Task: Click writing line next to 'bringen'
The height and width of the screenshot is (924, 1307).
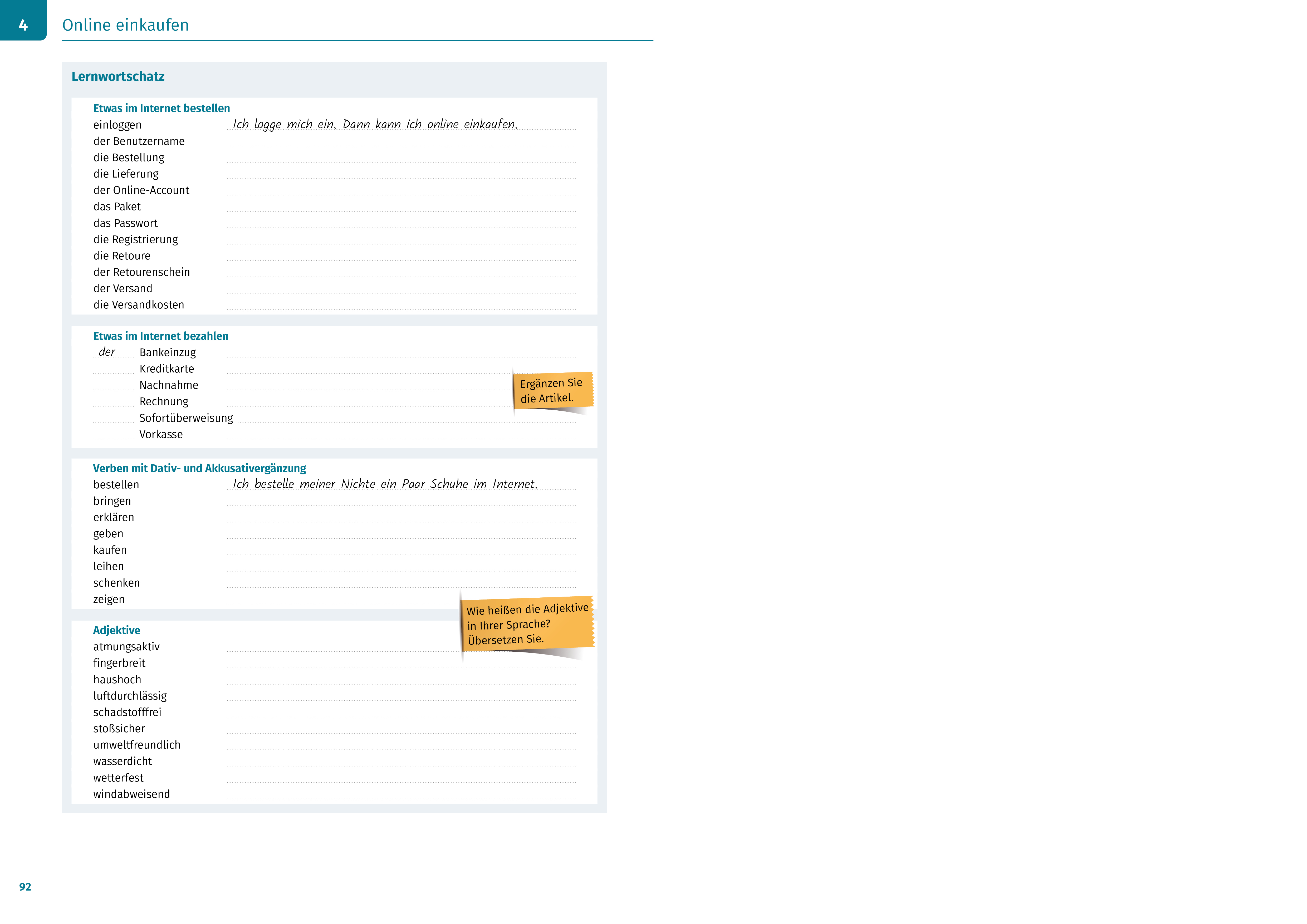Action: (401, 501)
